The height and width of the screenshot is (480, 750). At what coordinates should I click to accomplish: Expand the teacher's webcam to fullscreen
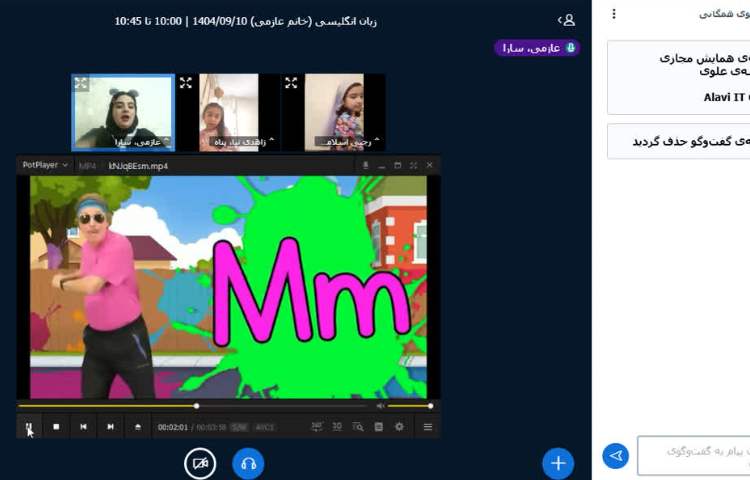coord(81,83)
